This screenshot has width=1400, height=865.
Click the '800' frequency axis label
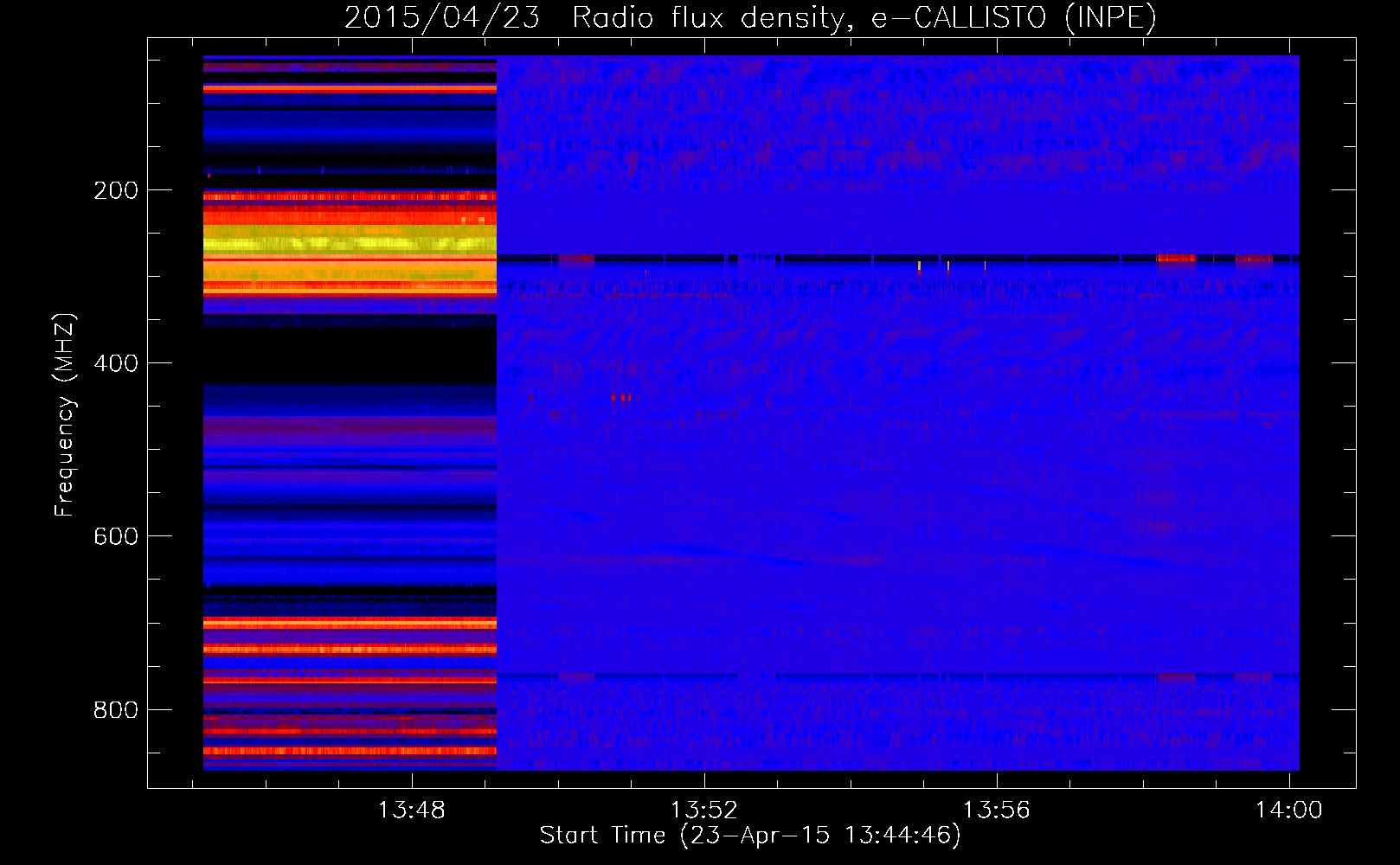click(x=116, y=710)
